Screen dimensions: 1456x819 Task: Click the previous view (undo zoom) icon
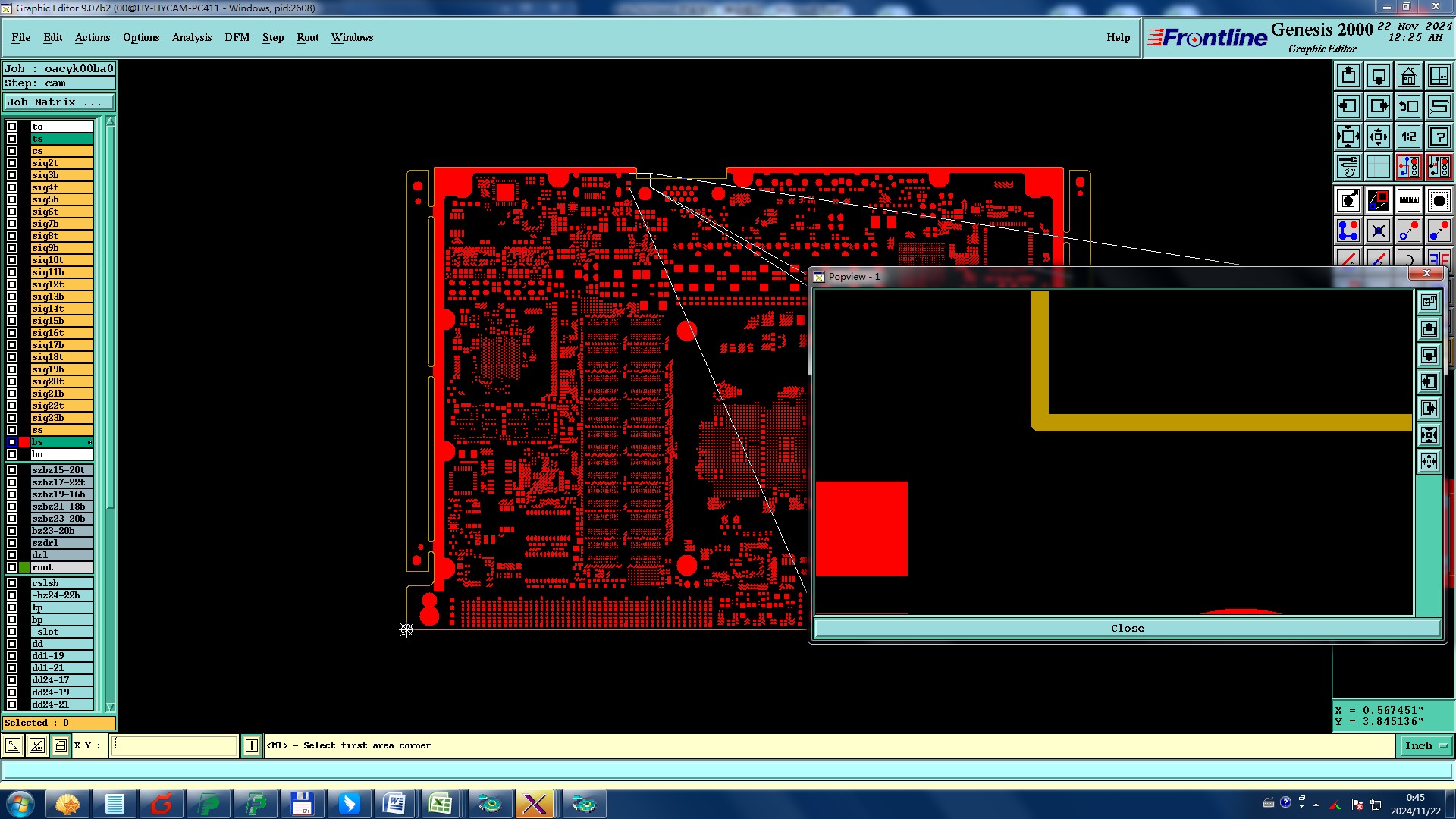pyautogui.click(x=1409, y=106)
